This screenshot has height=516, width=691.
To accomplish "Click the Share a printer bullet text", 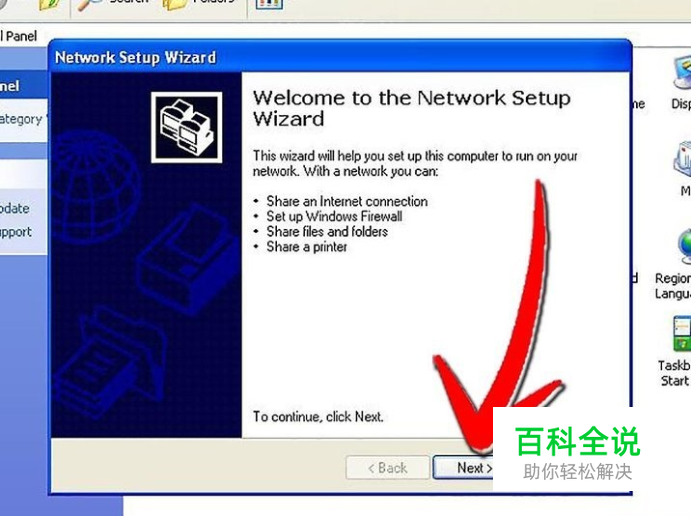I will coord(307,247).
